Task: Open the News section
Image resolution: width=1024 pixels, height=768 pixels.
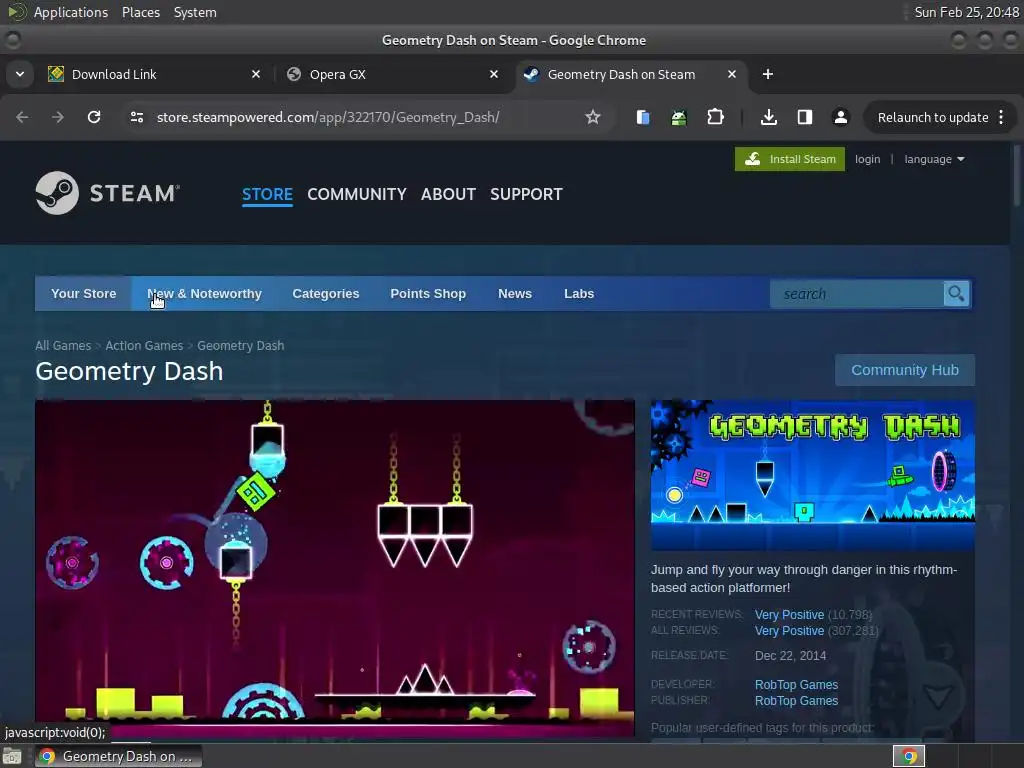Action: [x=515, y=294]
